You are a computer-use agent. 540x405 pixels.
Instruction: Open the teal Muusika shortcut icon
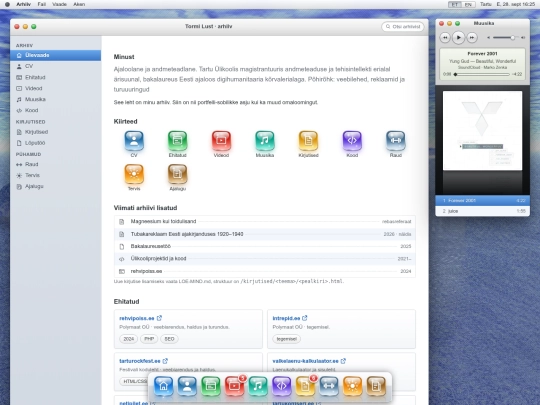tap(264, 141)
